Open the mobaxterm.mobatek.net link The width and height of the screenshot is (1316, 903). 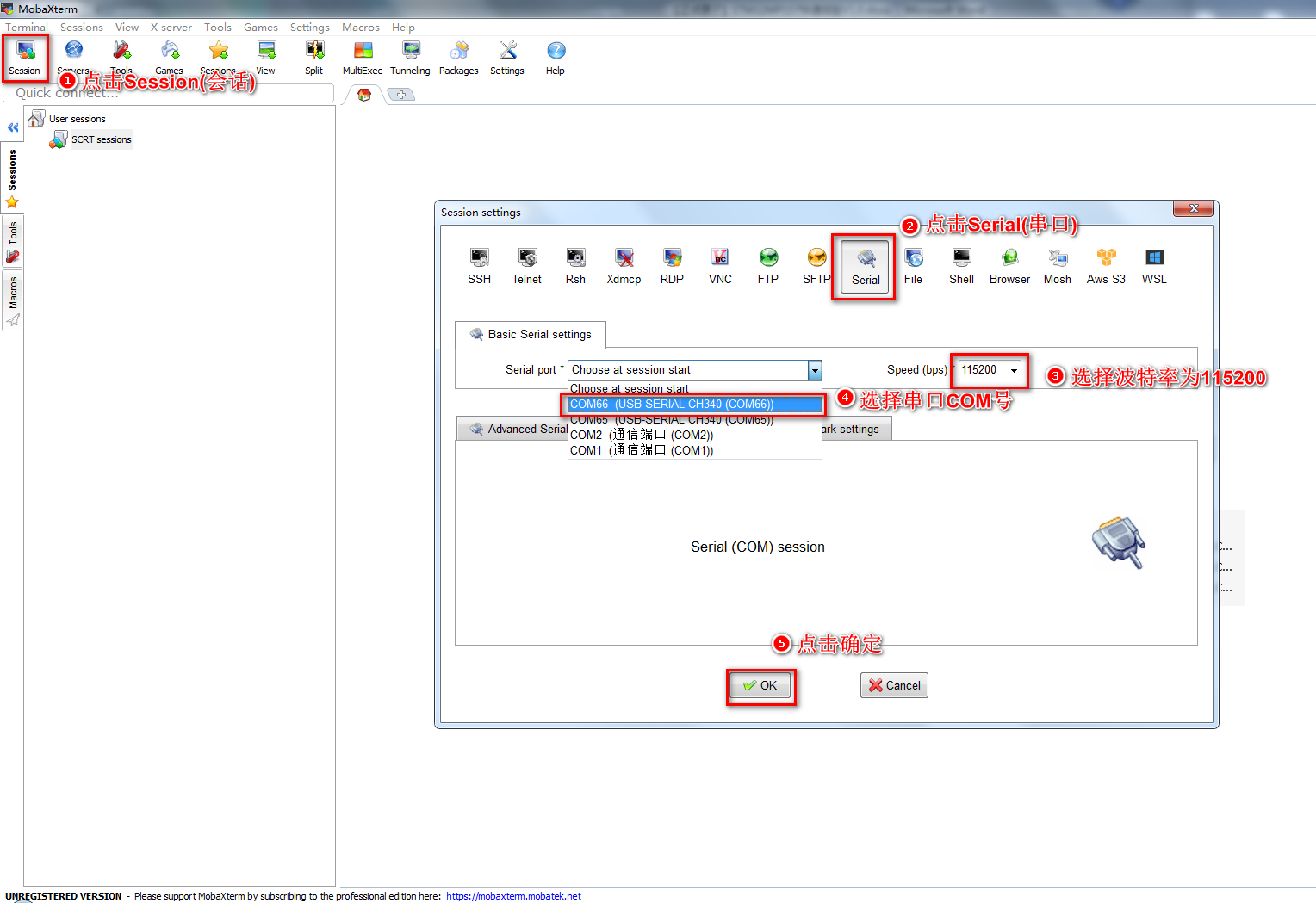coord(513,896)
